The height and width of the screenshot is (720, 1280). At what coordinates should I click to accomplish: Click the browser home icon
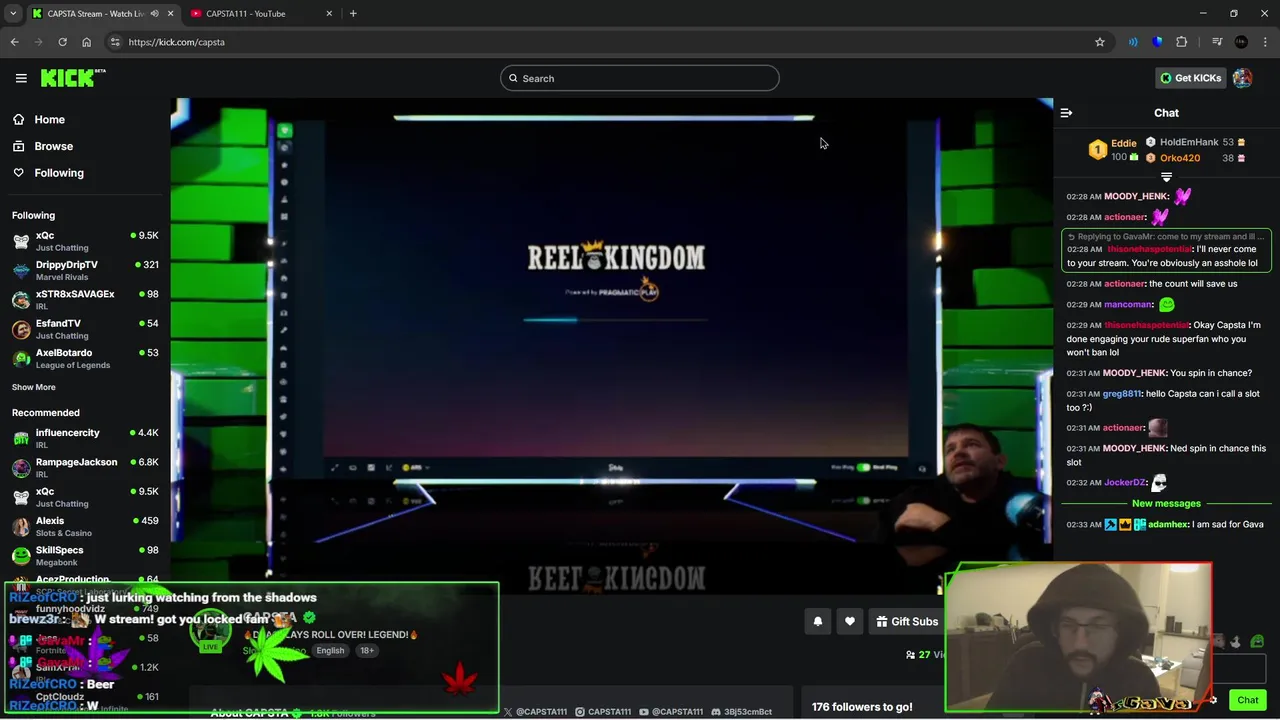[x=86, y=42]
